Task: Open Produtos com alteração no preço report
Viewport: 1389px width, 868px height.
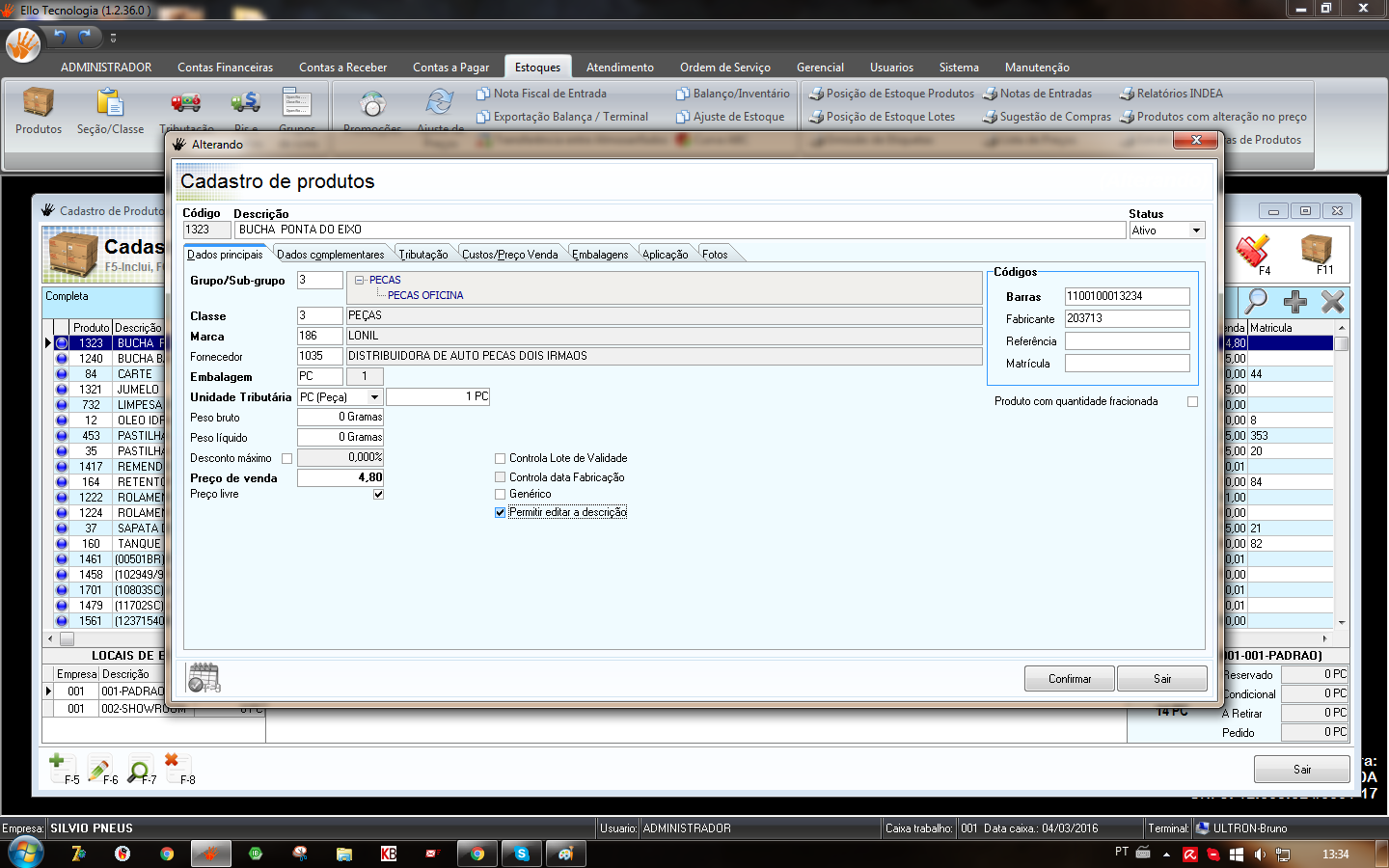Action: (x=1213, y=117)
